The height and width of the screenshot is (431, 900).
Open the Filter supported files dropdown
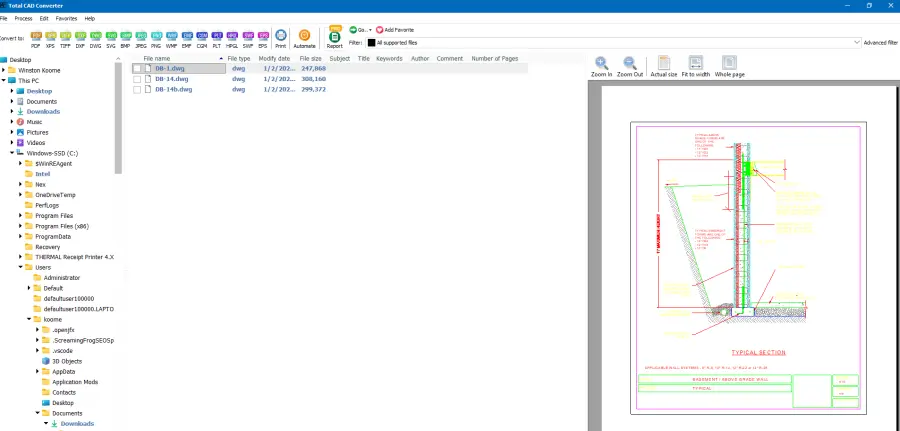(857, 42)
